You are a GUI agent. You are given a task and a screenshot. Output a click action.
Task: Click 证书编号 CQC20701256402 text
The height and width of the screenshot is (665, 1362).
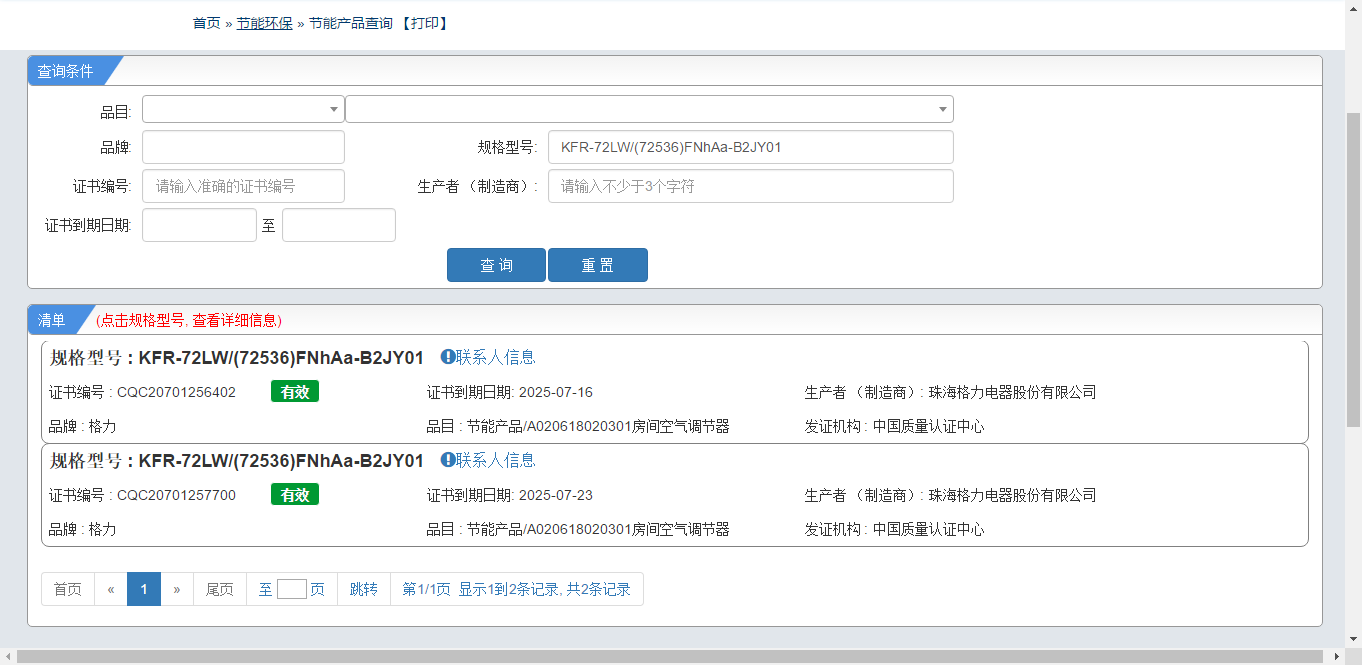[x=143, y=392]
